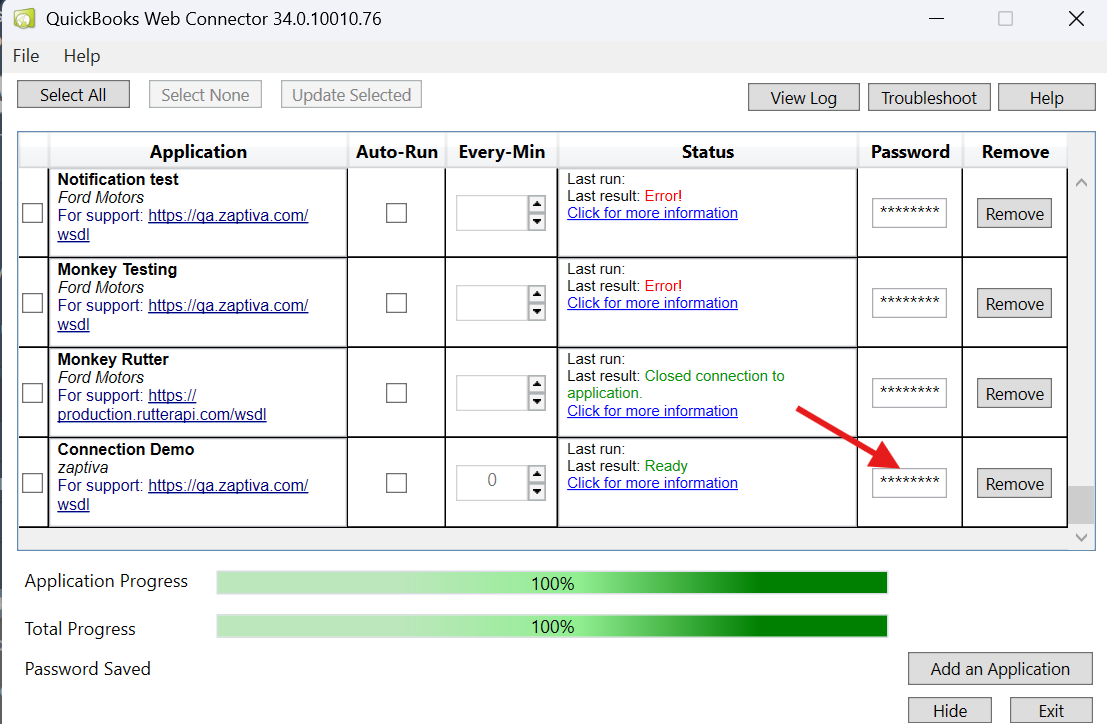Image resolution: width=1107 pixels, height=724 pixels.
Task: Open more information link for Monkey Rutter
Action: click(x=652, y=411)
